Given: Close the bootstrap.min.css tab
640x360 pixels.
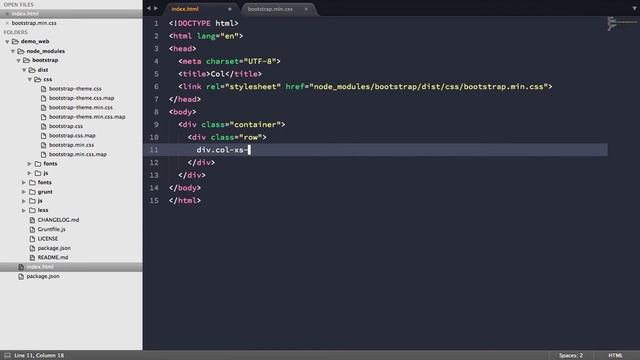Looking at the screenshot, I should [x=306, y=9].
